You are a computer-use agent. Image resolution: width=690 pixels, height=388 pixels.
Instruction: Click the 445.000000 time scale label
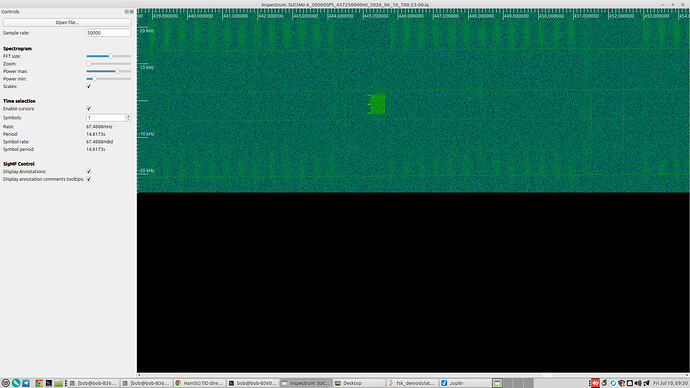pyautogui.click(x=376, y=16)
